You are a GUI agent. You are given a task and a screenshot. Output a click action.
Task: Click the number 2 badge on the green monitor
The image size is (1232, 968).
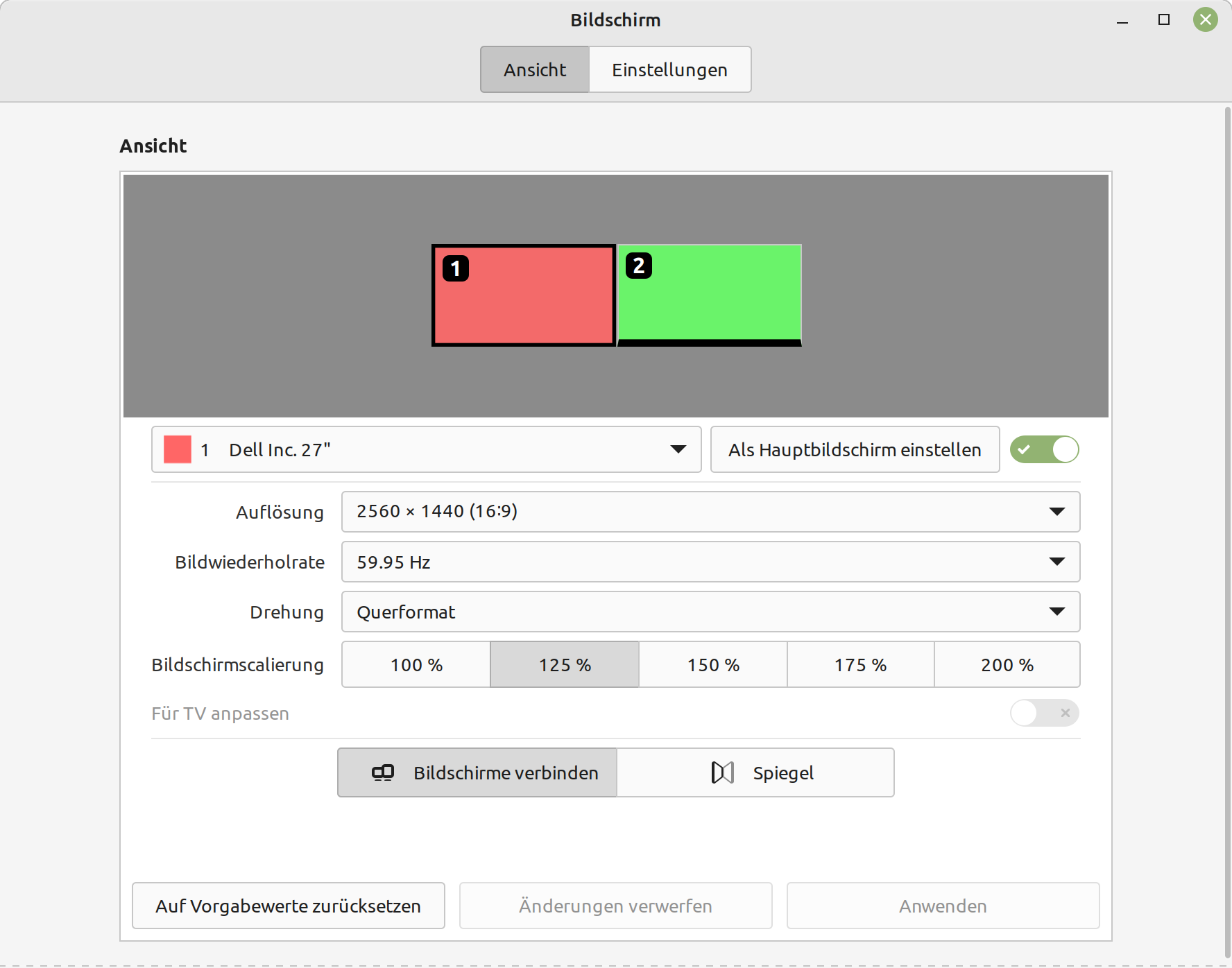coord(639,266)
